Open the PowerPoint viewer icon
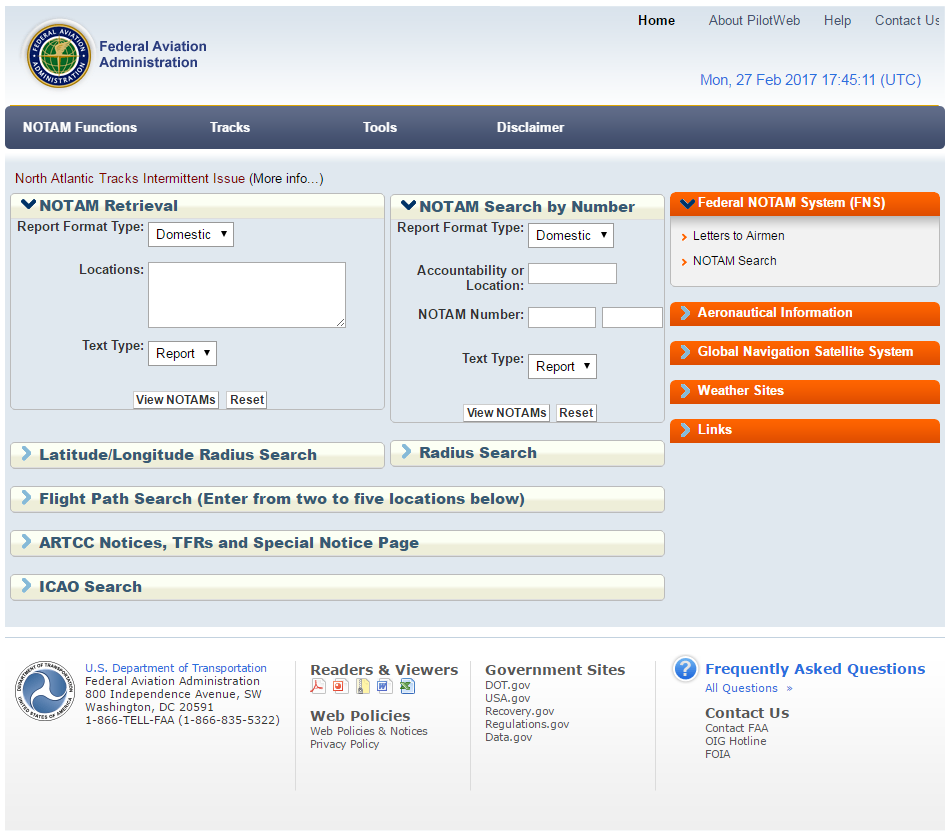The height and width of the screenshot is (836, 951). click(340, 686)
